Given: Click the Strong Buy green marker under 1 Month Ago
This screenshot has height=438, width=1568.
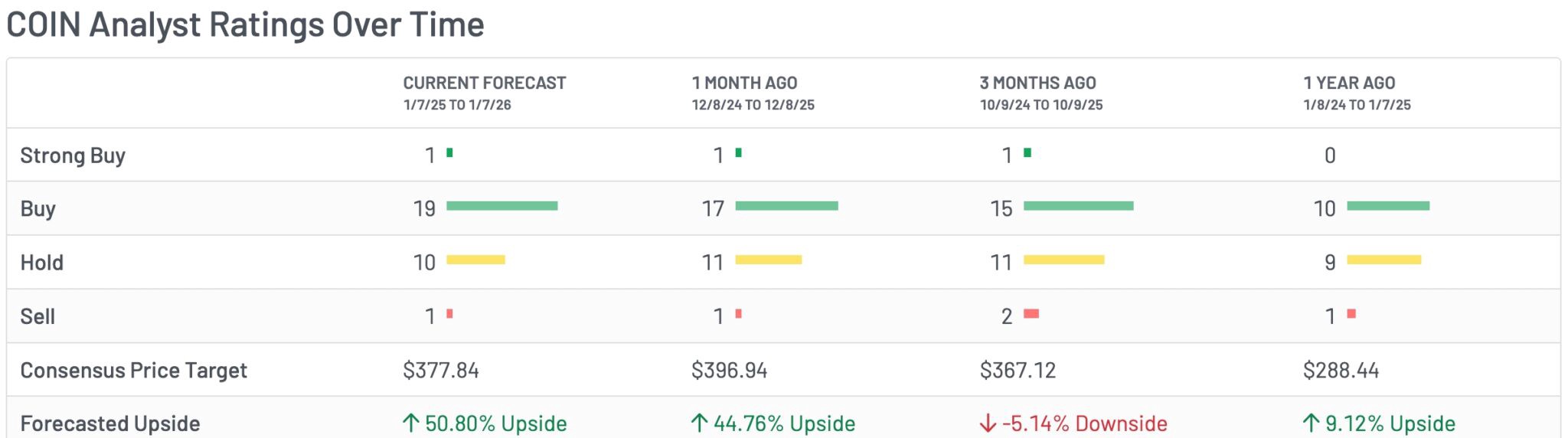Looking at the screenshot, I should [738, 153].
